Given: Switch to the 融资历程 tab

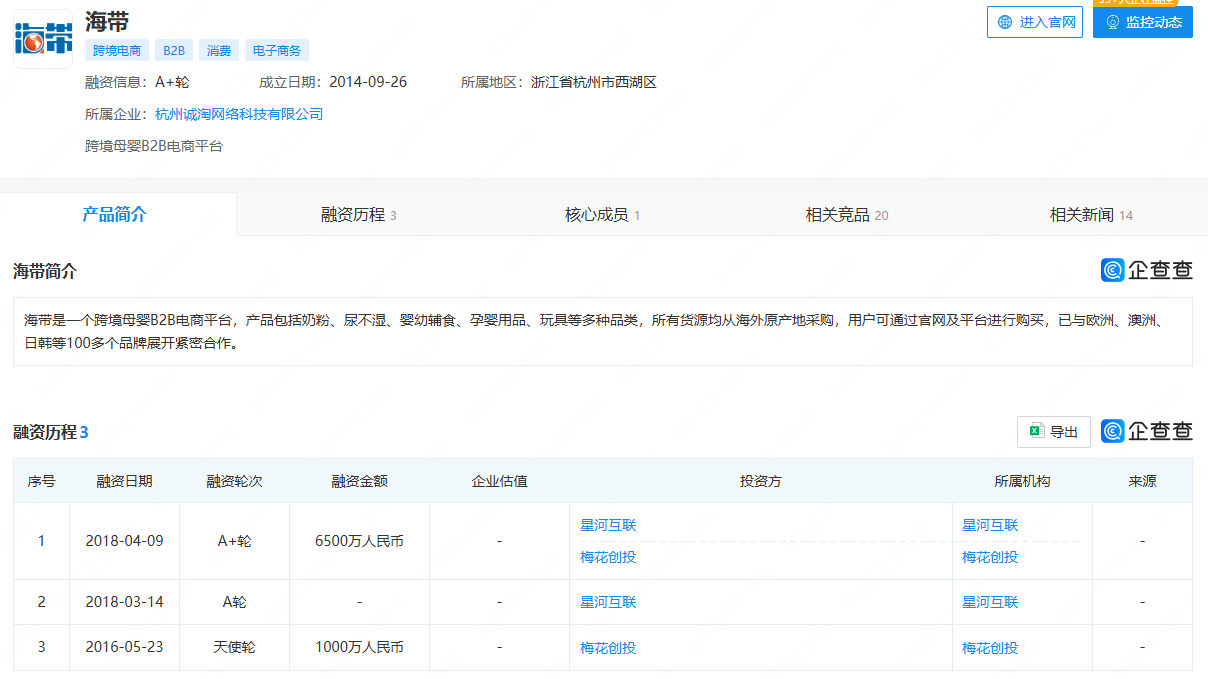Looking at the screenshot, I should point(358,215).
